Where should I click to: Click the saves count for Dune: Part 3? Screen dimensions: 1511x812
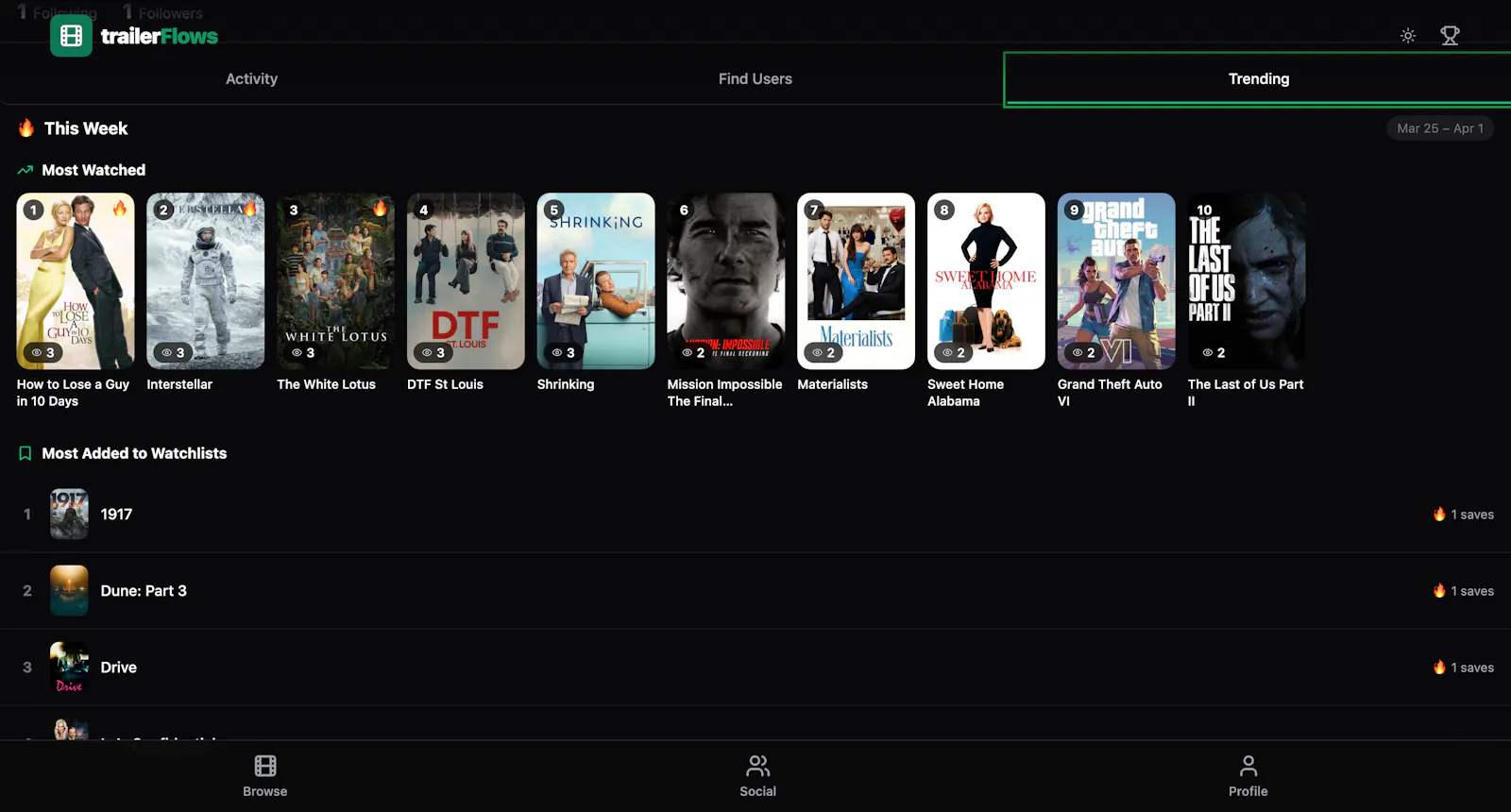pos(1464,591)
